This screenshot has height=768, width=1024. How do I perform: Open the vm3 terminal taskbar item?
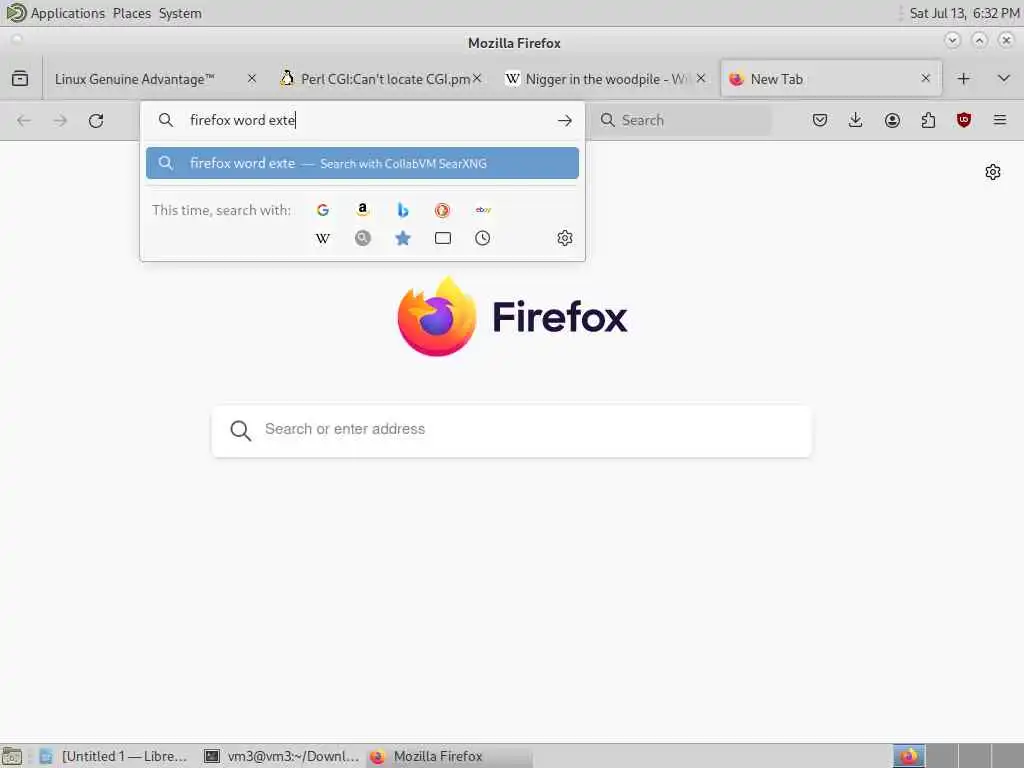(x=281, y=756)
